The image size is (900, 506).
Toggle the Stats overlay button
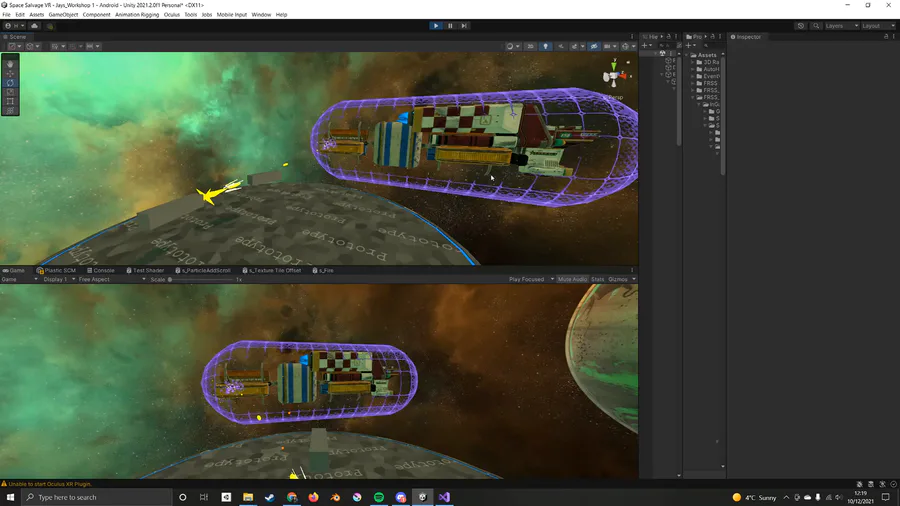coord(598,279)
